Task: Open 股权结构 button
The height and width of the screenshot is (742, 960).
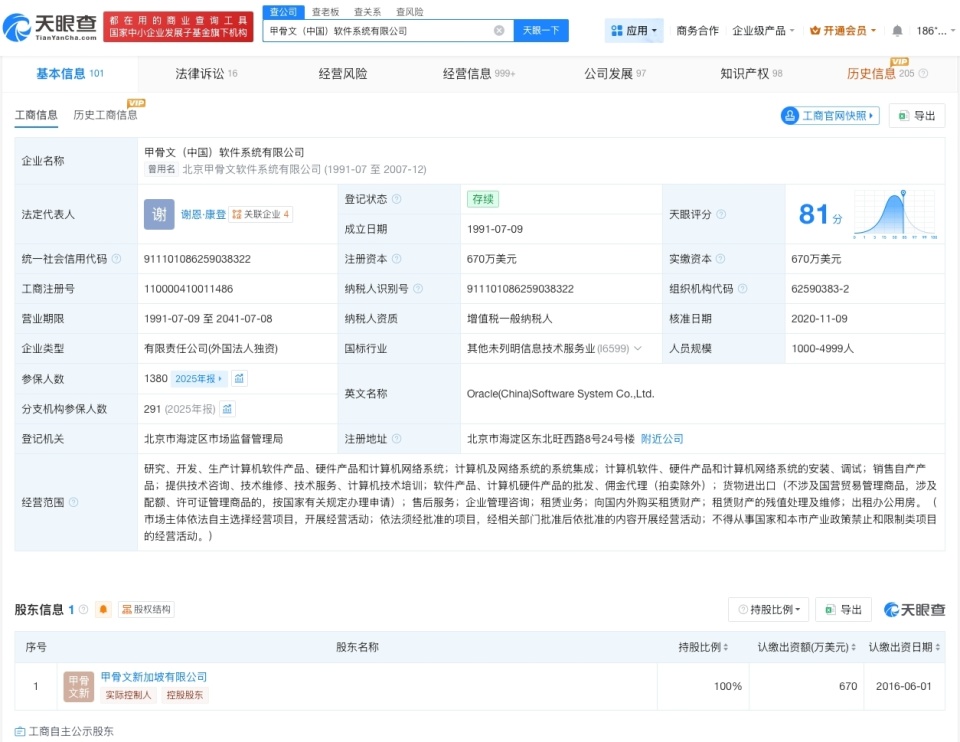Action: point(146,609)
